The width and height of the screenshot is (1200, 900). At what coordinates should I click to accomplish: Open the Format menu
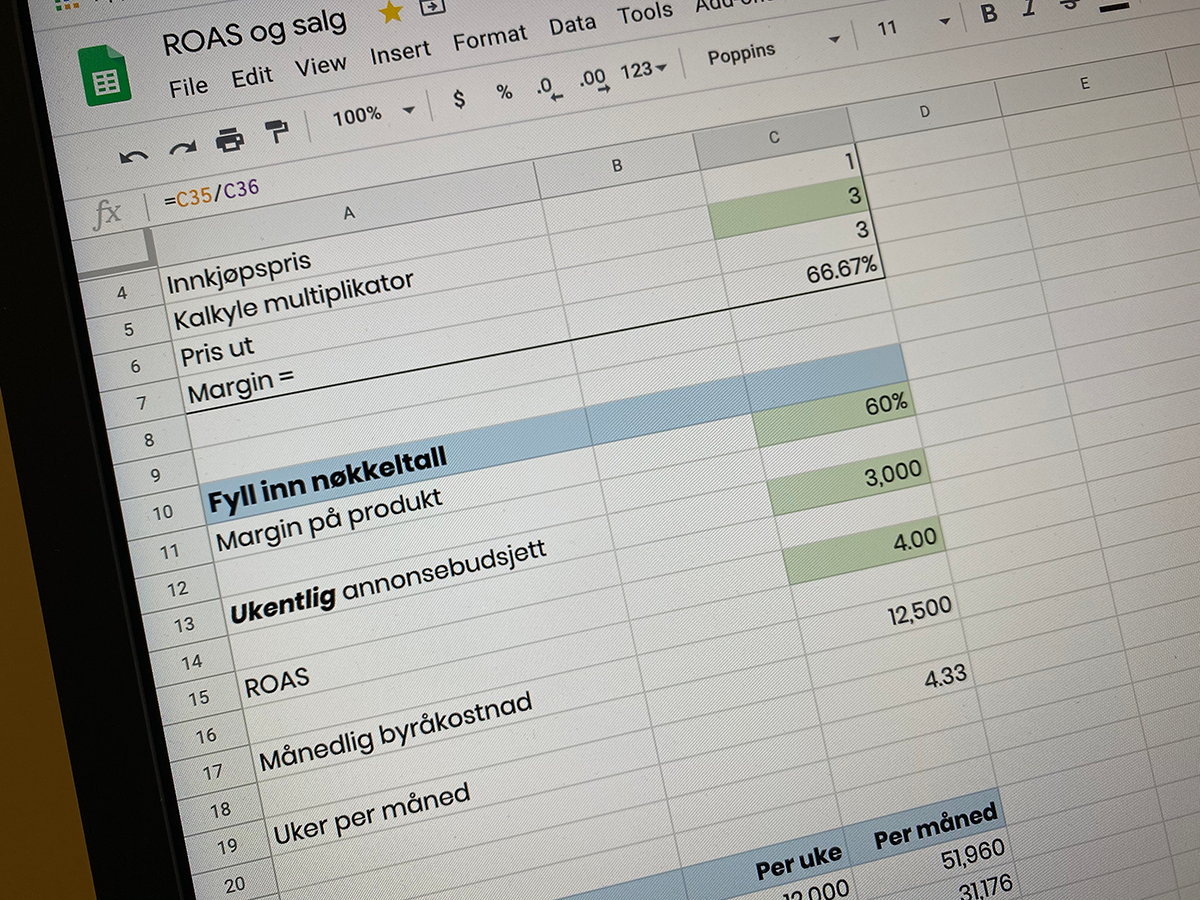coord(490,39)
